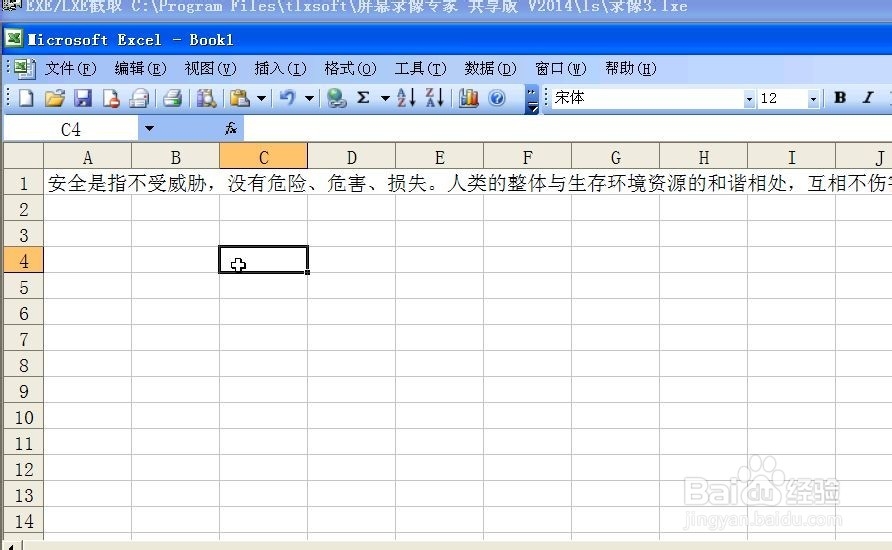The image size is (892, 550).
Task: Click the blue Help question mark icon
Action: (x=497, y=98)
